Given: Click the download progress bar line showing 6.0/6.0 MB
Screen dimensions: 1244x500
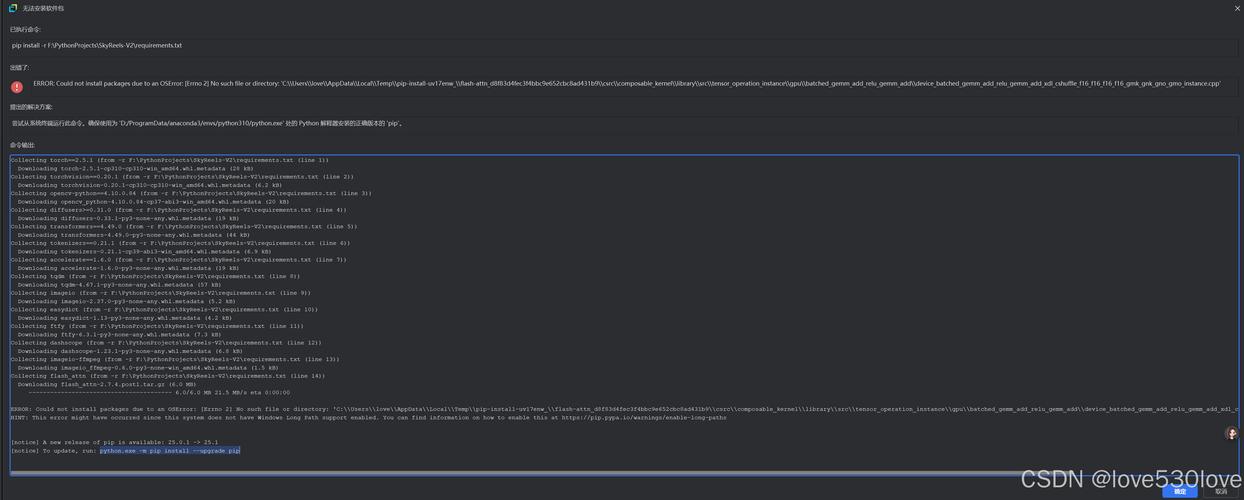Looking at the screenshot, I should click(159, 392).
